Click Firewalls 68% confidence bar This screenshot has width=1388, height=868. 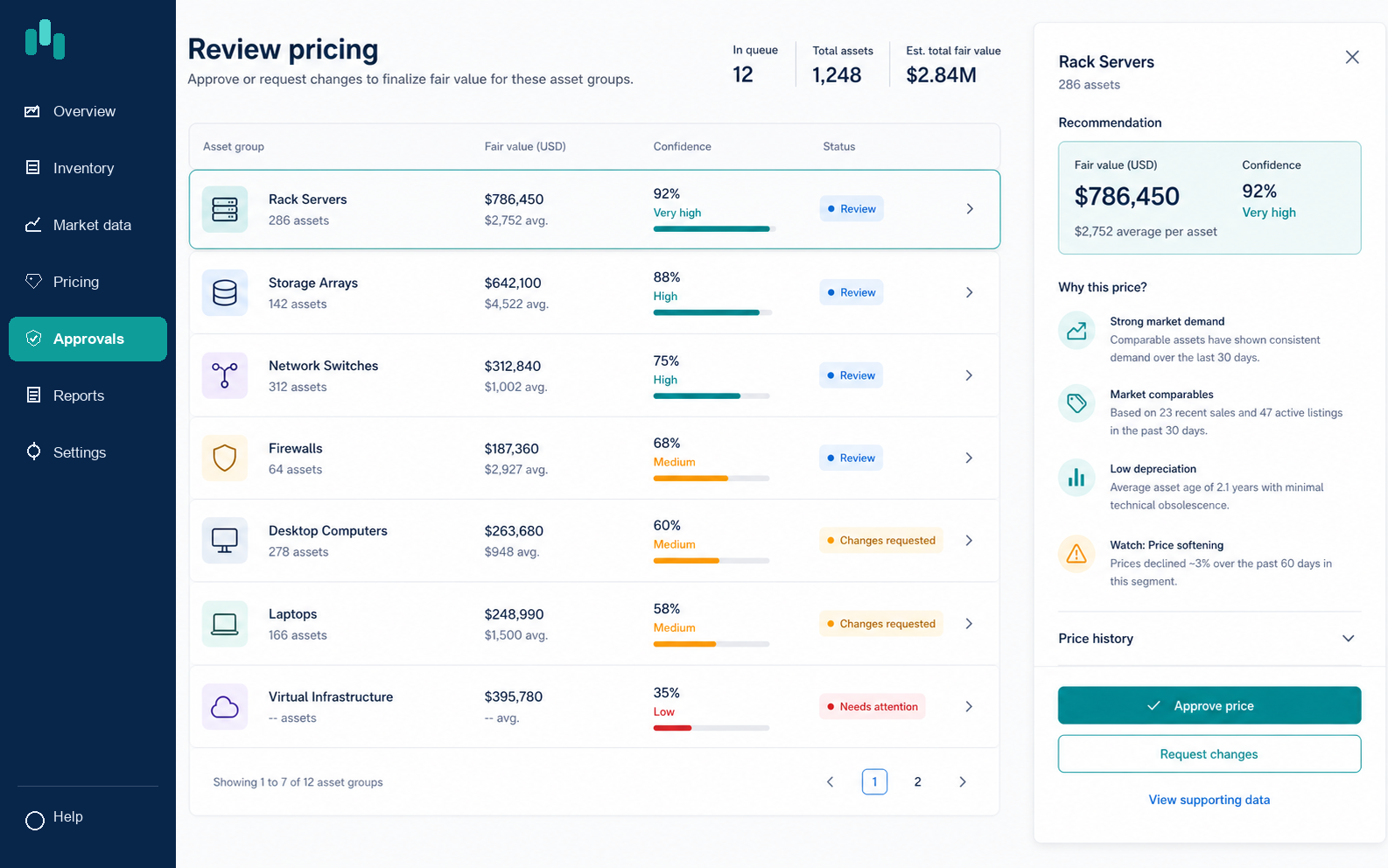[x=712, y=479]
